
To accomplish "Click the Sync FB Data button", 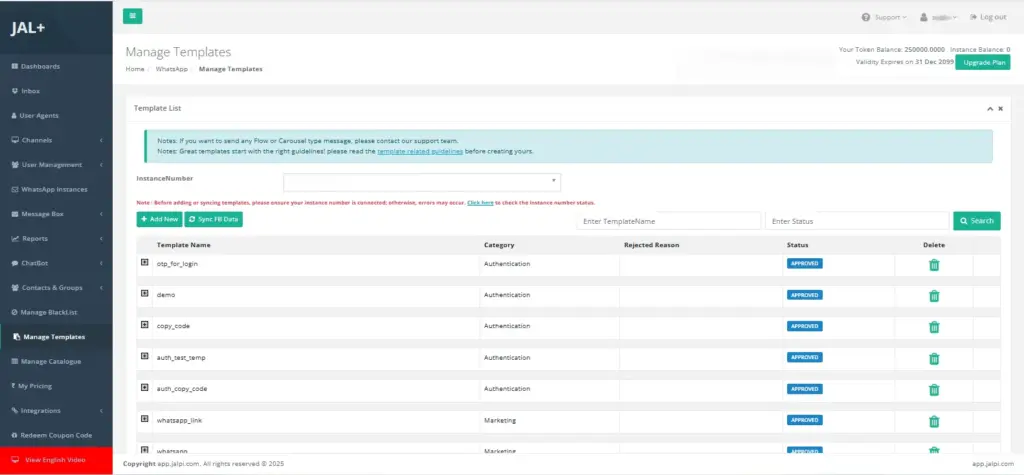I will coord(214,220).
